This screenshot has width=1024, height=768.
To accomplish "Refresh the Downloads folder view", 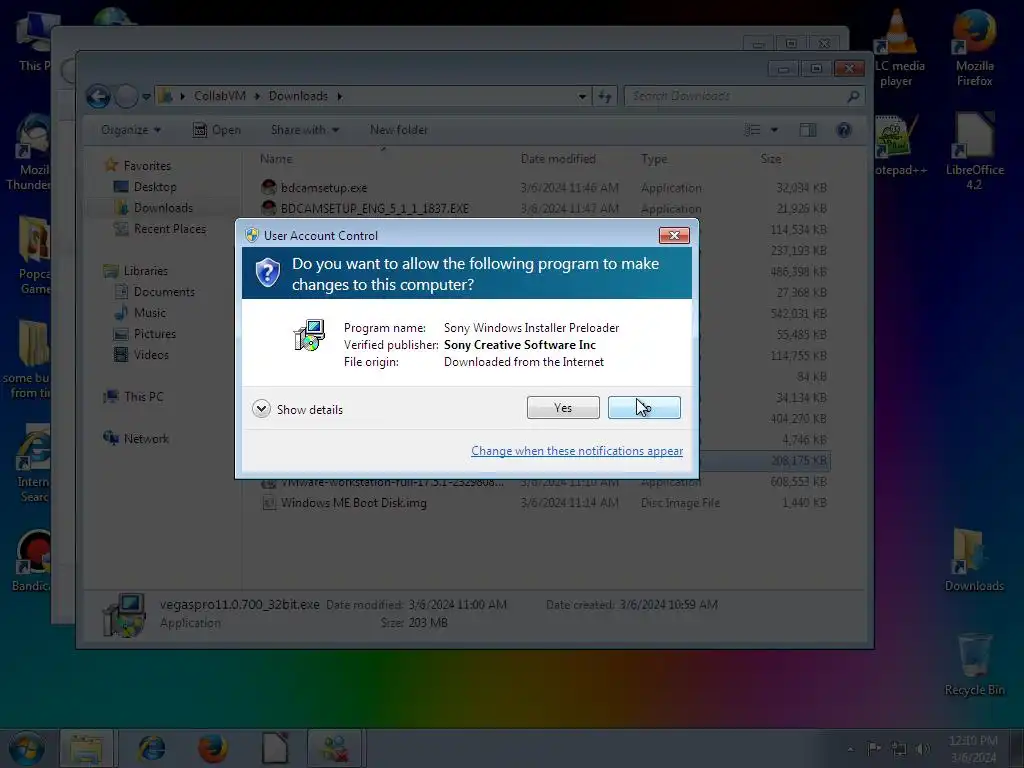I will pyautogui.click(x=605, y=97).
